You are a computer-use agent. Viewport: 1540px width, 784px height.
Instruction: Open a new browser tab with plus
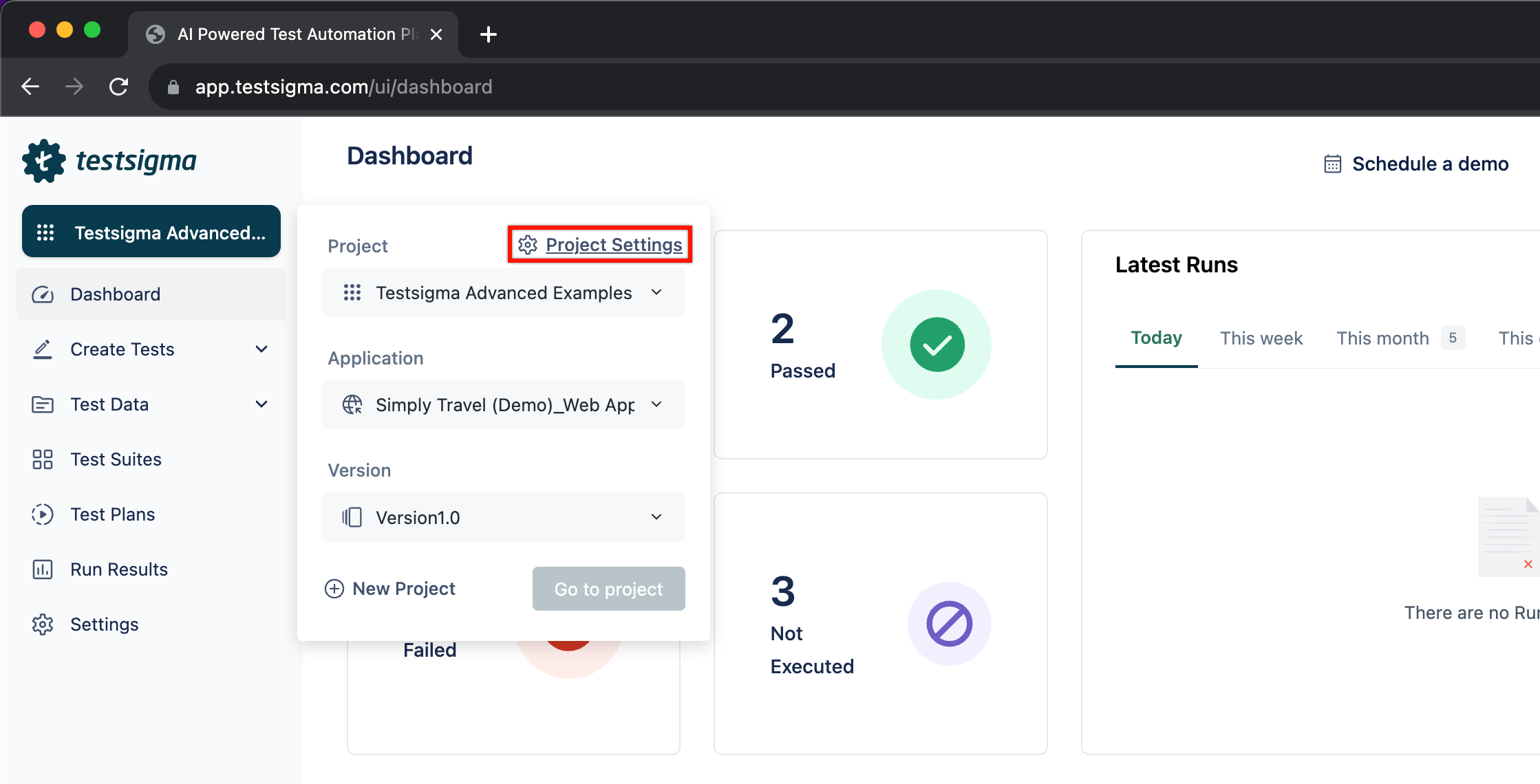click(x=489, y=34)
